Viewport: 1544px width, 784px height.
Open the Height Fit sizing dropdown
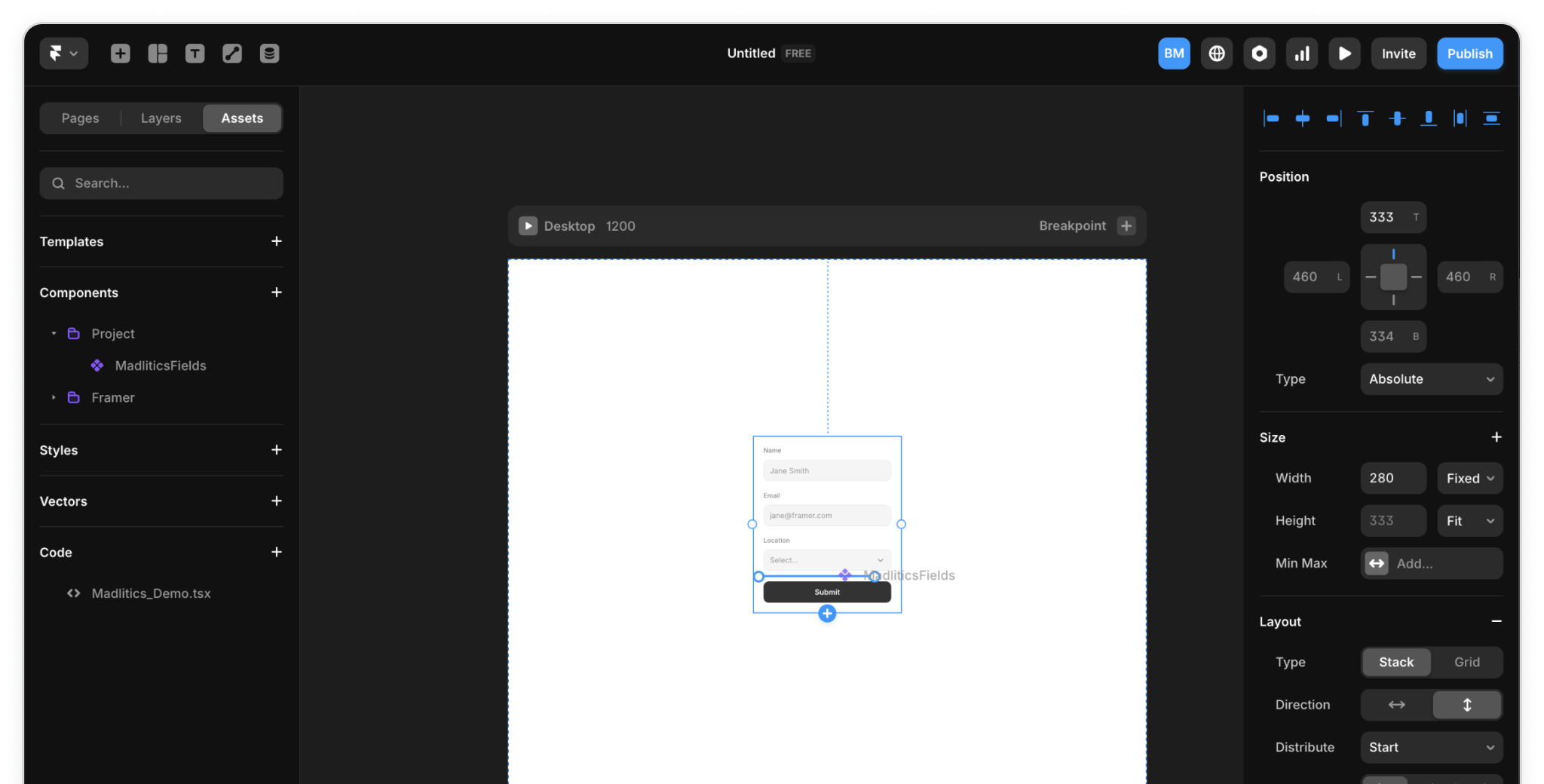point(1470,521)
